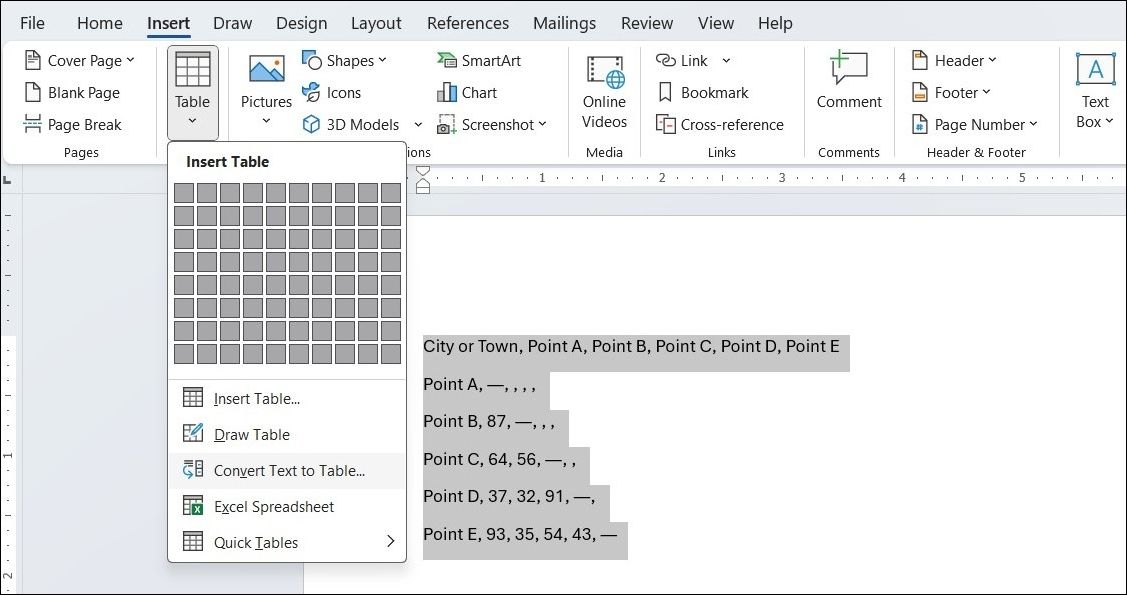Click the Table grid icon in ribbon
The image size is (1127, 595).
(193, 69)
